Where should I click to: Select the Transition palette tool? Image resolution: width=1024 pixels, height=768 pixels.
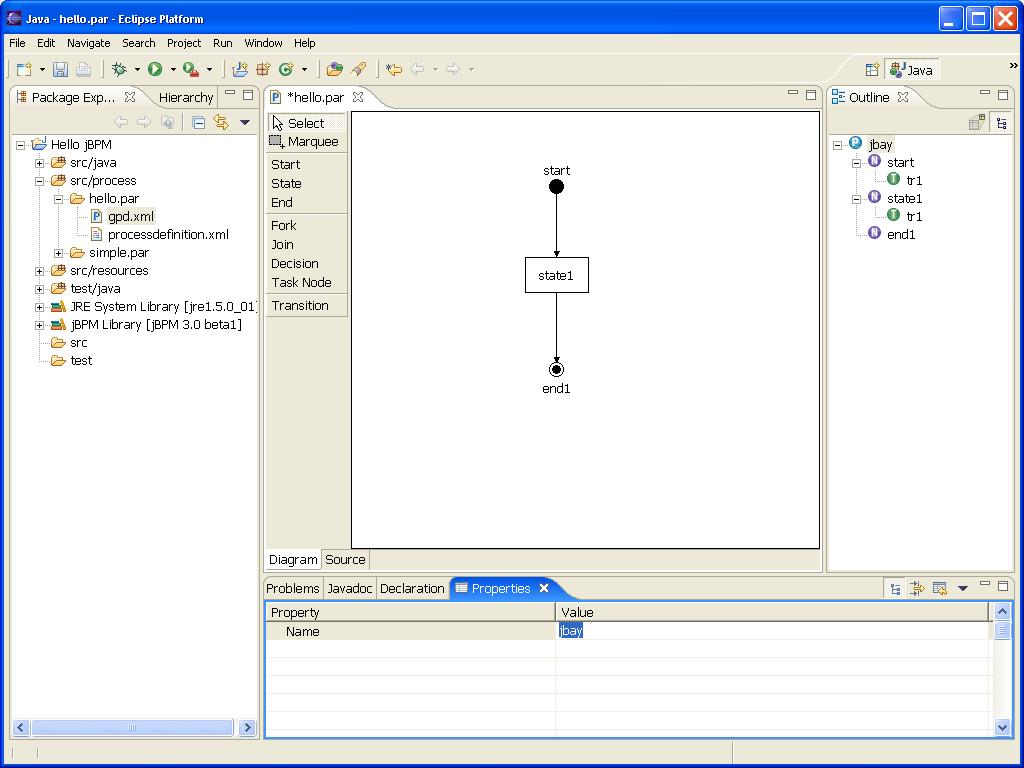click(x=306, y=306)
